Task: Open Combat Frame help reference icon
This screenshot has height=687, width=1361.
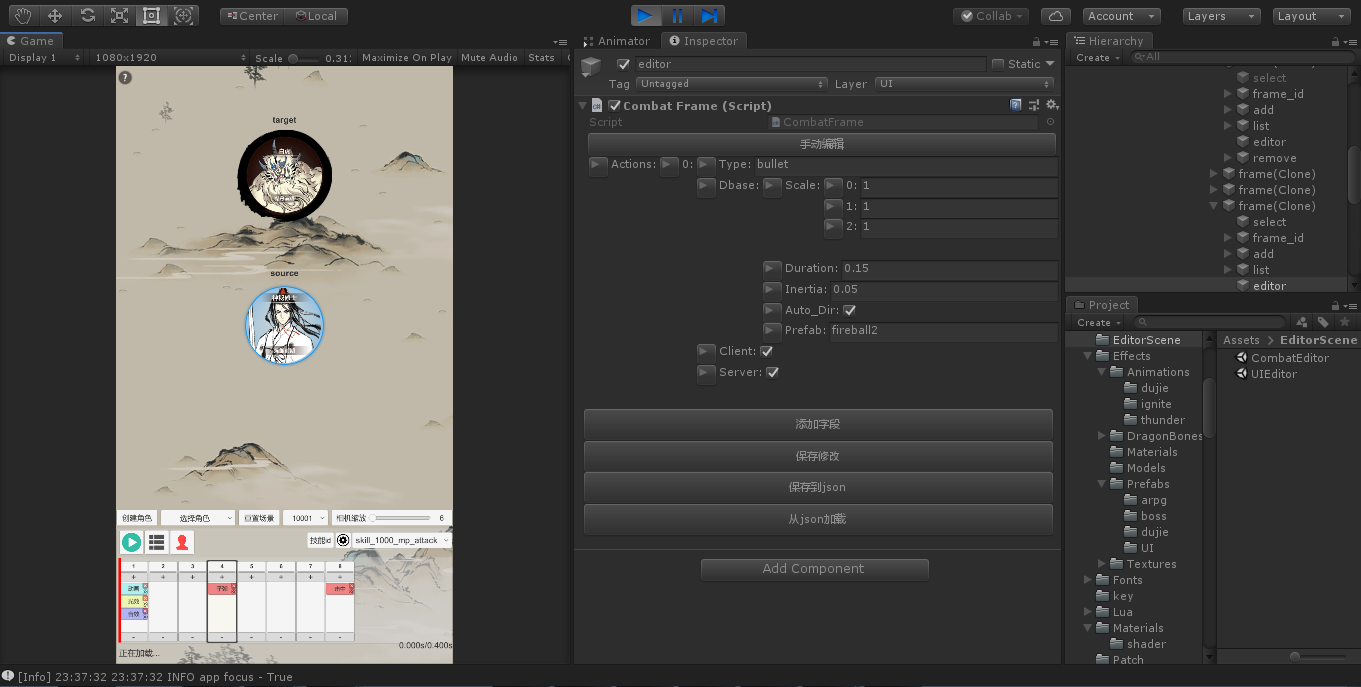Action: pyautogui.click(x=1016, y=105)
